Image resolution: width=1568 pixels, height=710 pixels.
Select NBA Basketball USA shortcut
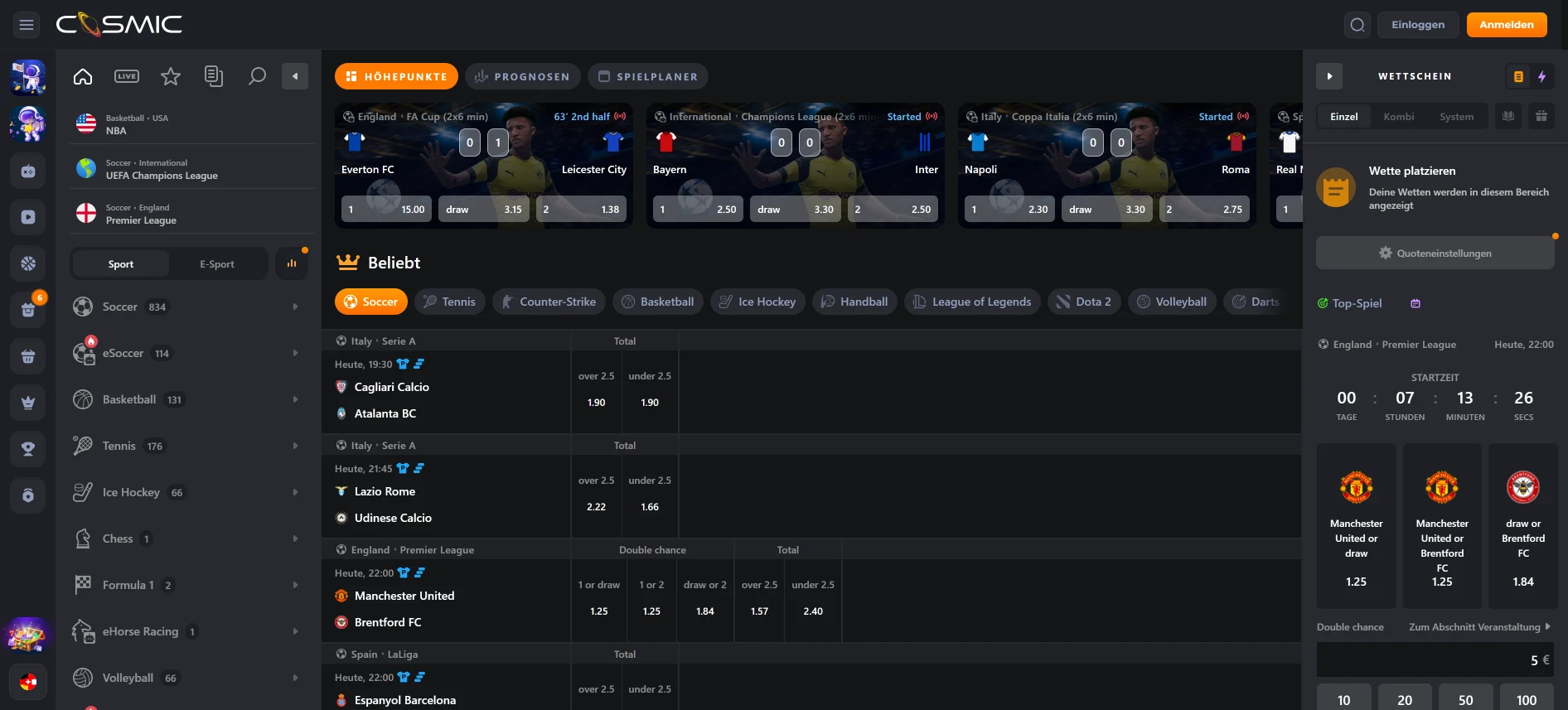192,124
